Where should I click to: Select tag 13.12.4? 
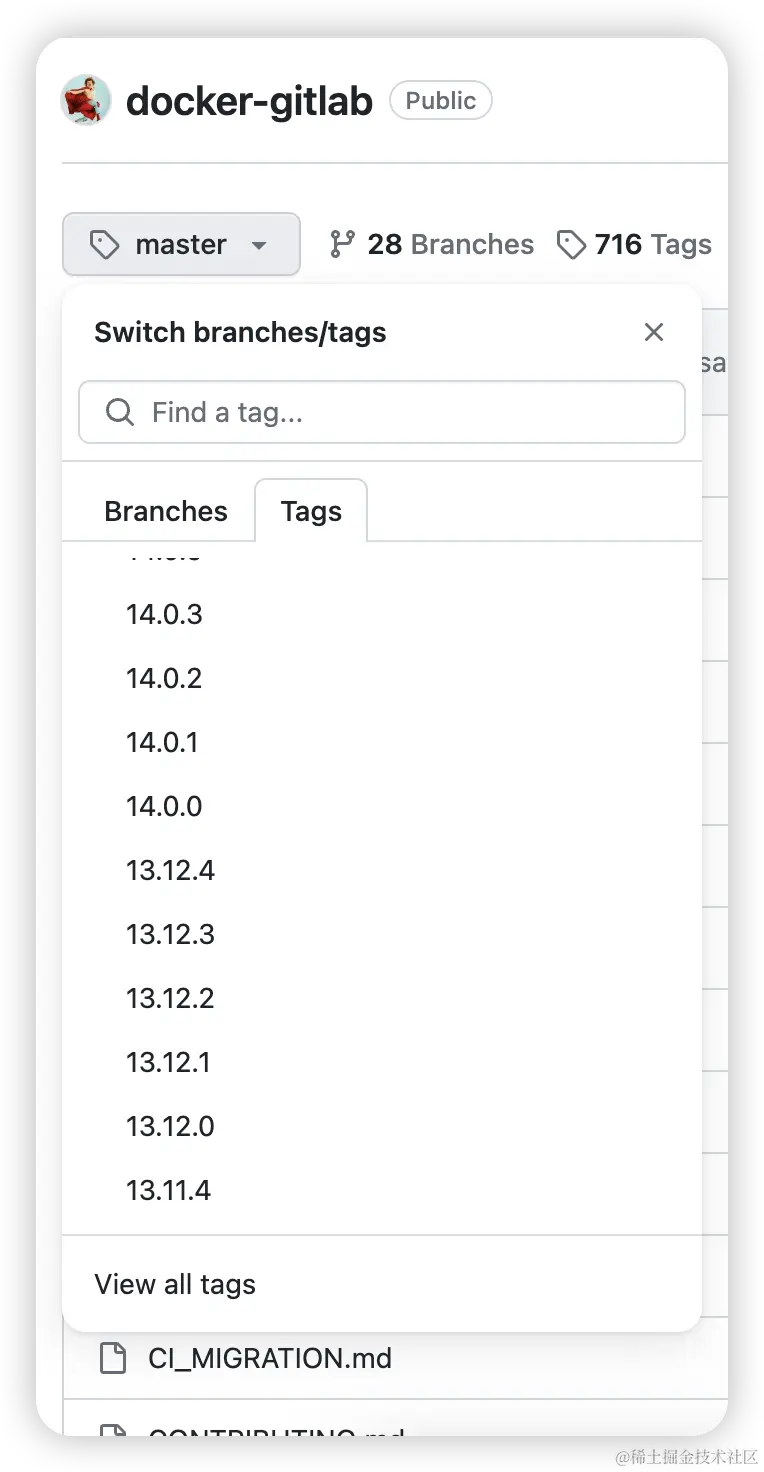pyautogui.click(x=170, y=870)
